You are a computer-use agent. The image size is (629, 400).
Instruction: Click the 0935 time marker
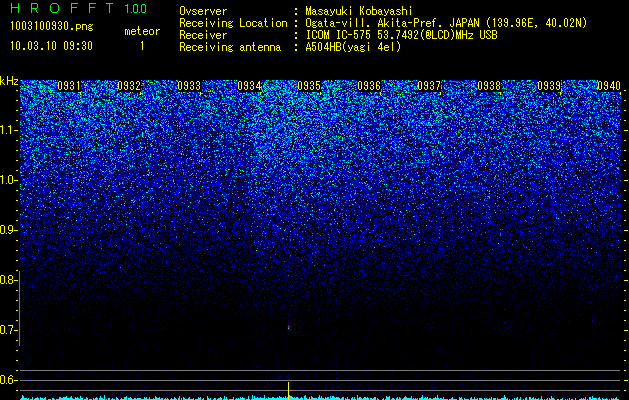coord(309,86)
